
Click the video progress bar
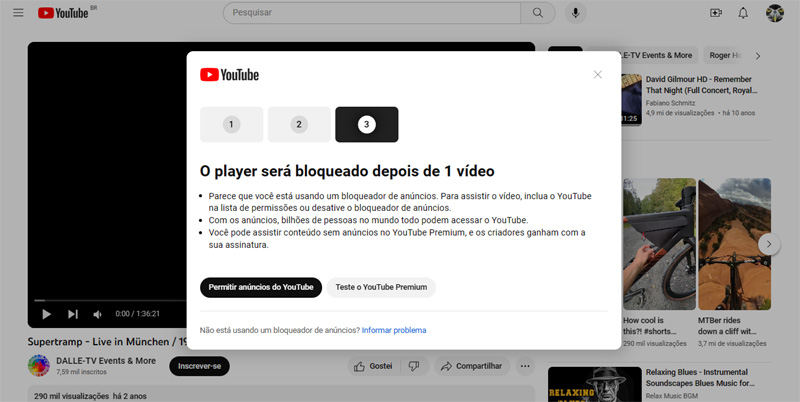(110, 300)
